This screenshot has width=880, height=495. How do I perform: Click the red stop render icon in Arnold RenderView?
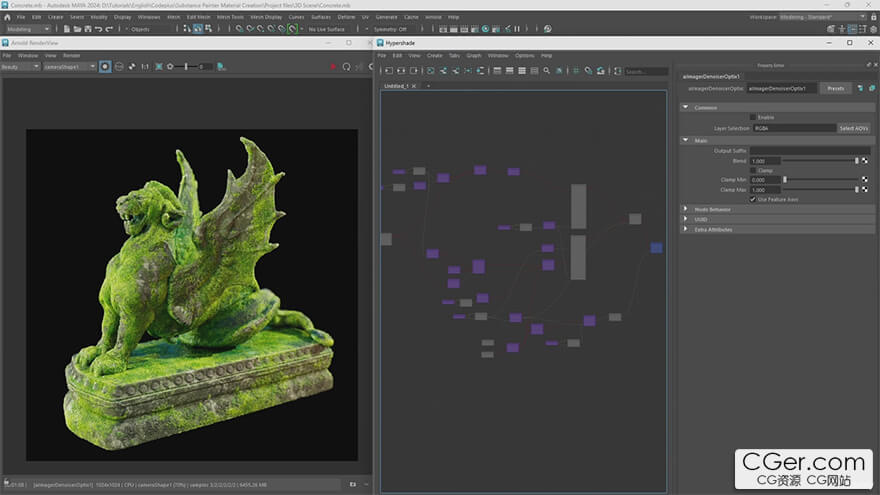coord(333,67)
